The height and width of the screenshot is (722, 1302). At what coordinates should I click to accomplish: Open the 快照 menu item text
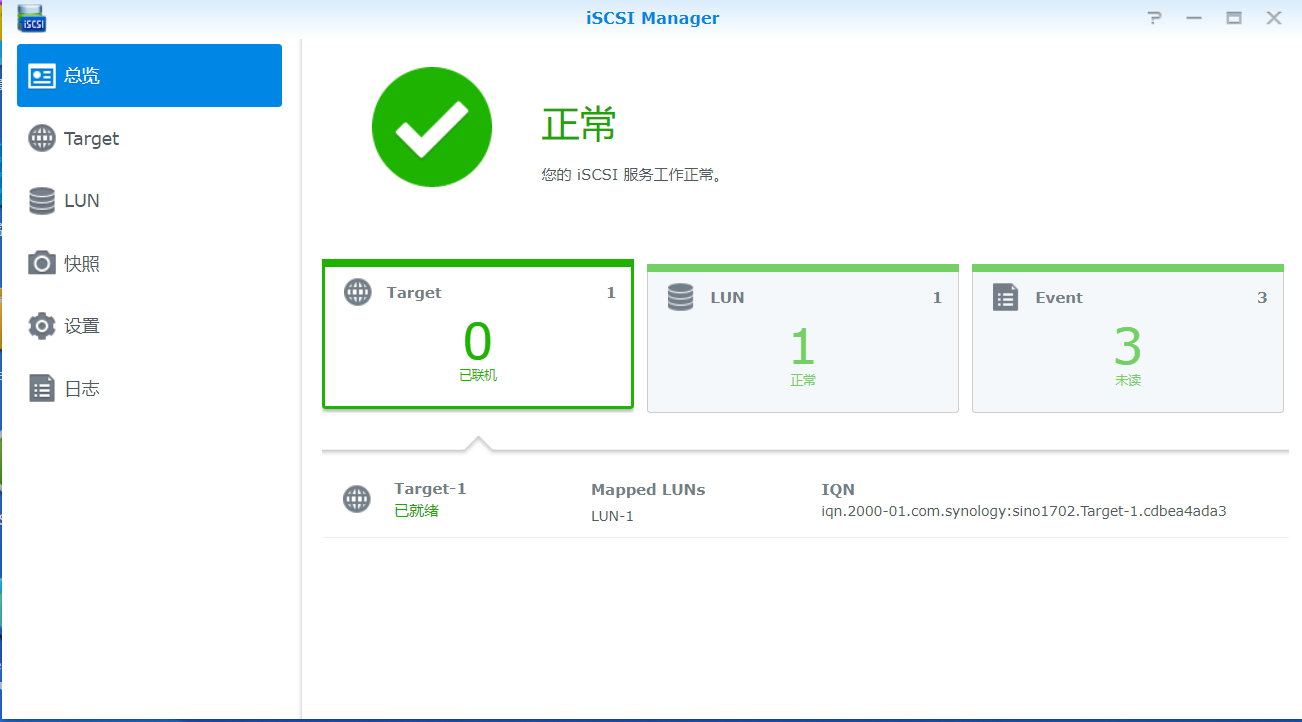82,264
